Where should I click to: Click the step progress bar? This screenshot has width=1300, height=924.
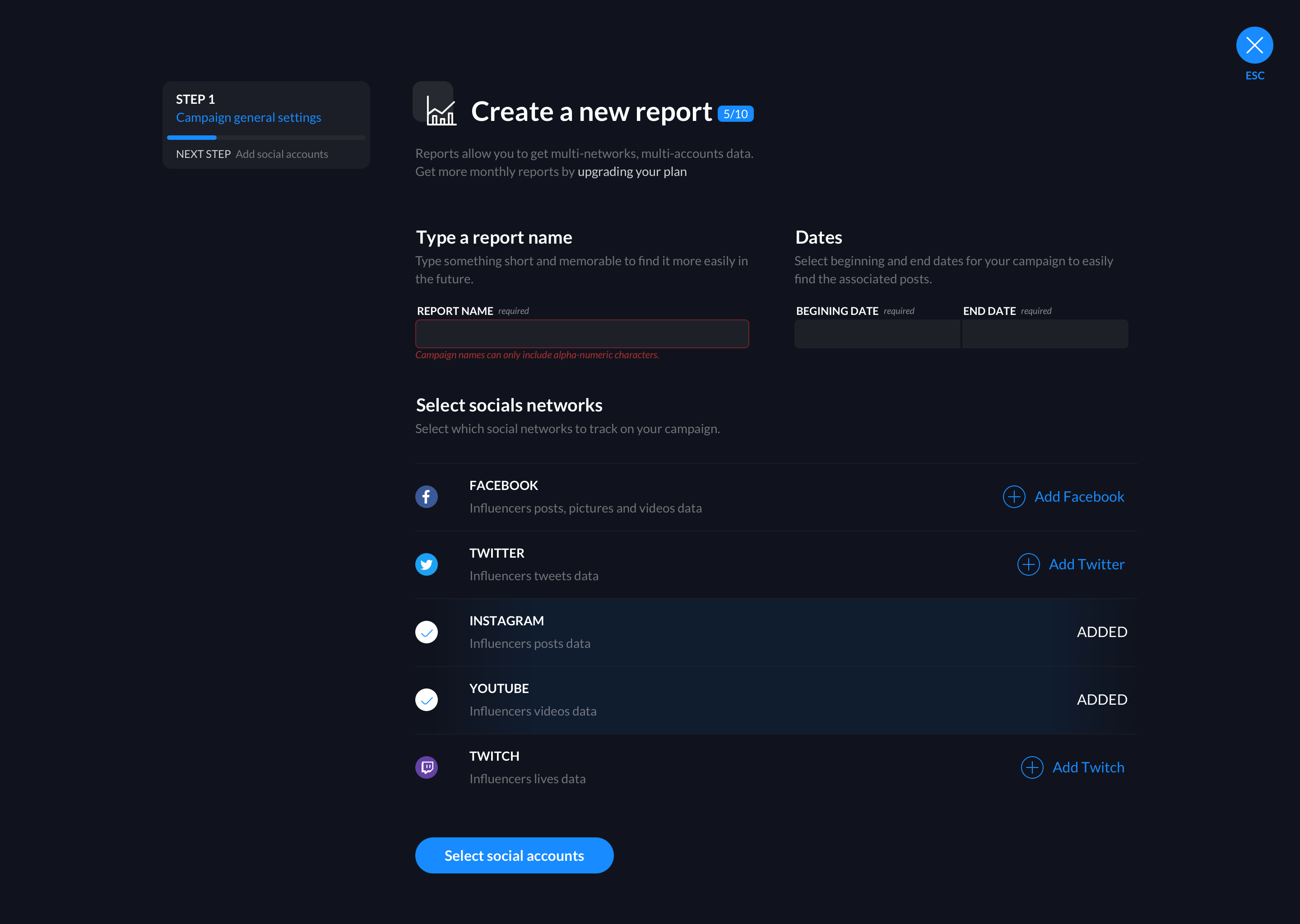(x=266, y=138)
